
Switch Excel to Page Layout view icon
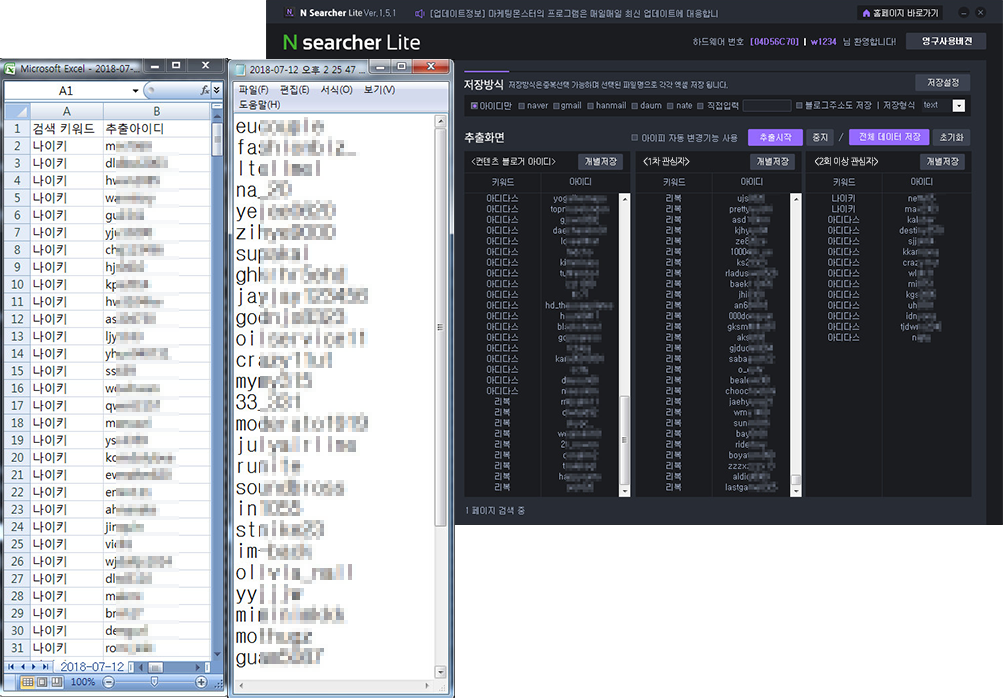[42, 682]
